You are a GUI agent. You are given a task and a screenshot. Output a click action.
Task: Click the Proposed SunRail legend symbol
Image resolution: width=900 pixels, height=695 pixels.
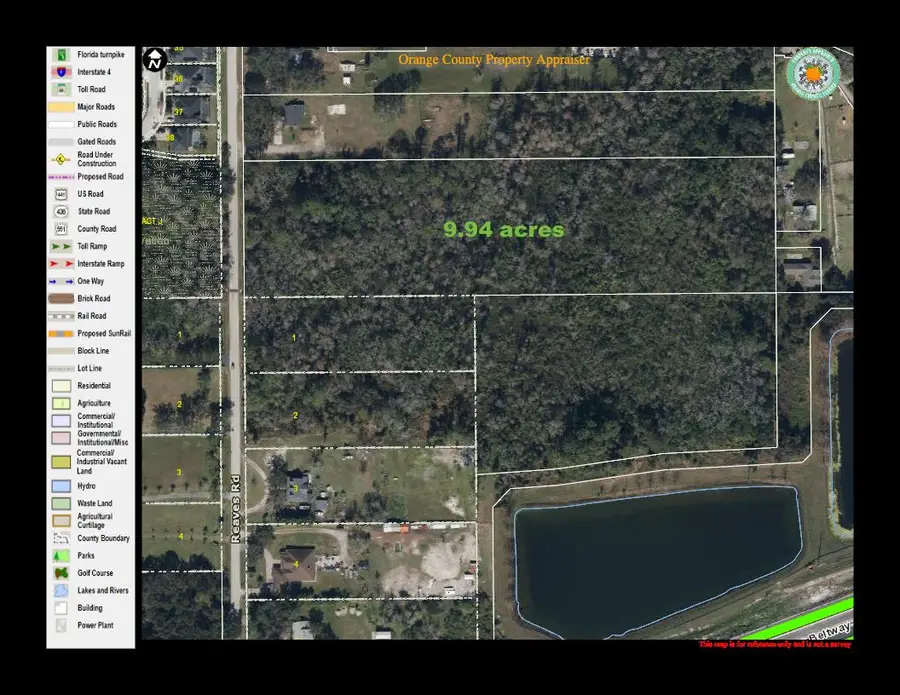(x=60, y=333)
